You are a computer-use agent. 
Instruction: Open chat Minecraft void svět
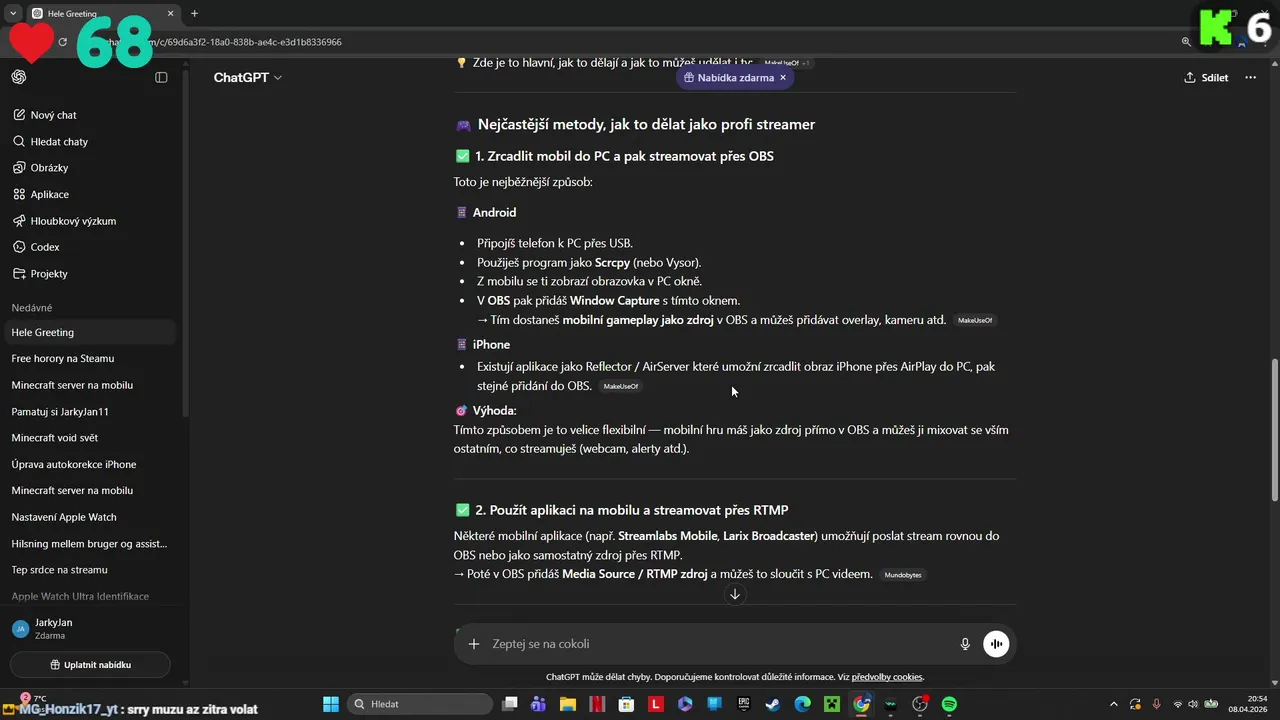(x=90, y=438)
